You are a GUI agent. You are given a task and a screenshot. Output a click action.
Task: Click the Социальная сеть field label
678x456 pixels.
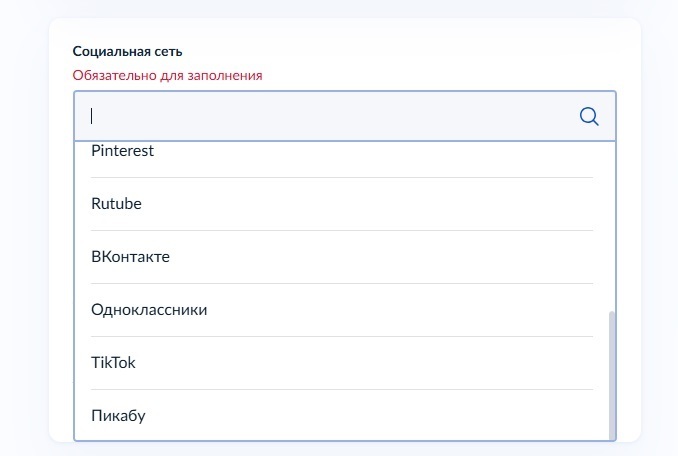tap(127, 51)
